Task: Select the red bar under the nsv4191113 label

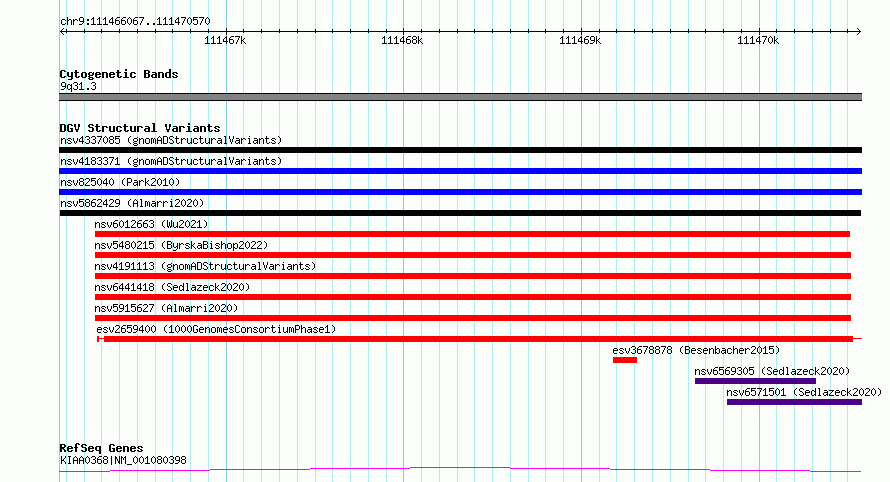Action: (x=473, y=276)
